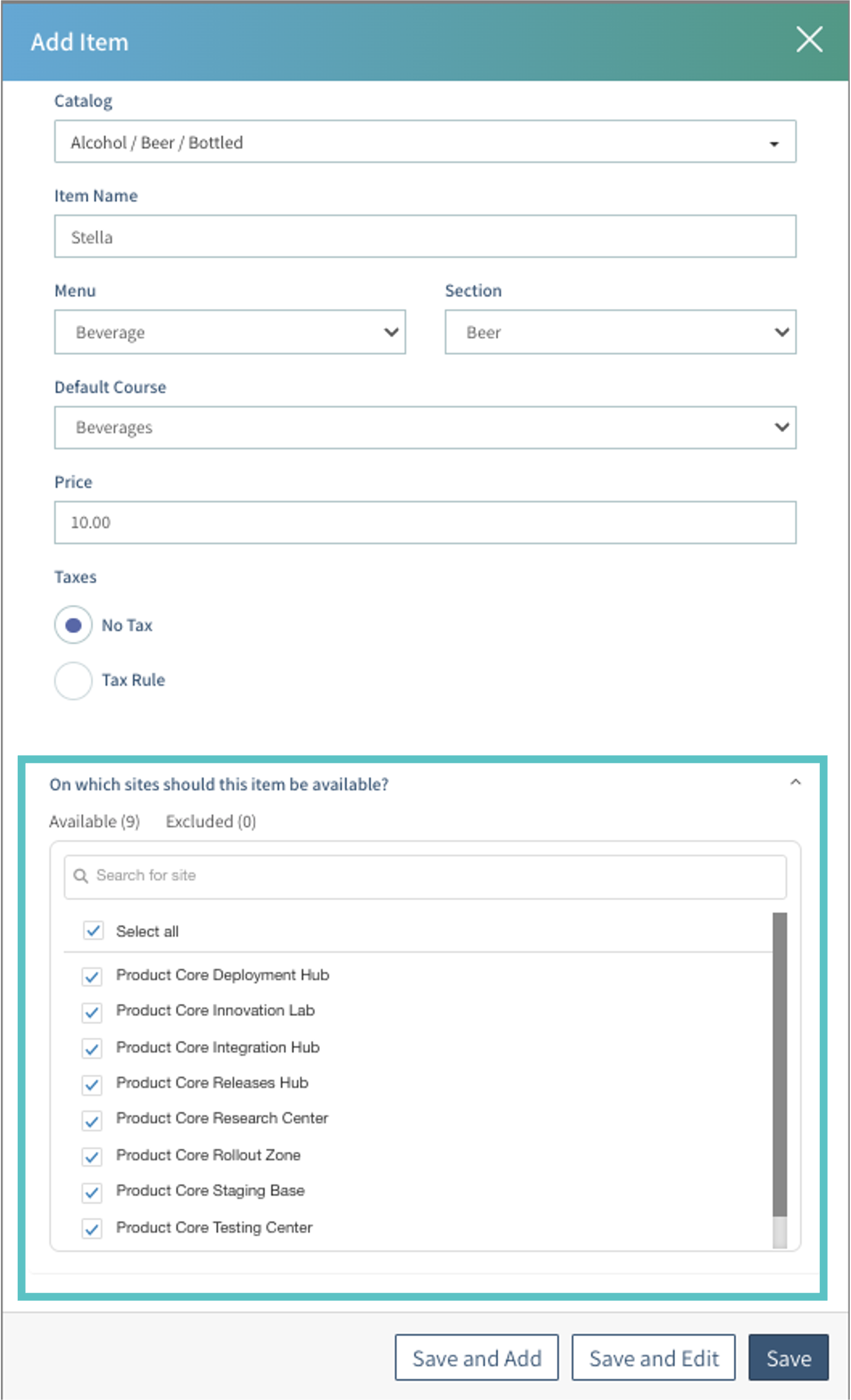Click the Search for site field

tap(432, 876)
